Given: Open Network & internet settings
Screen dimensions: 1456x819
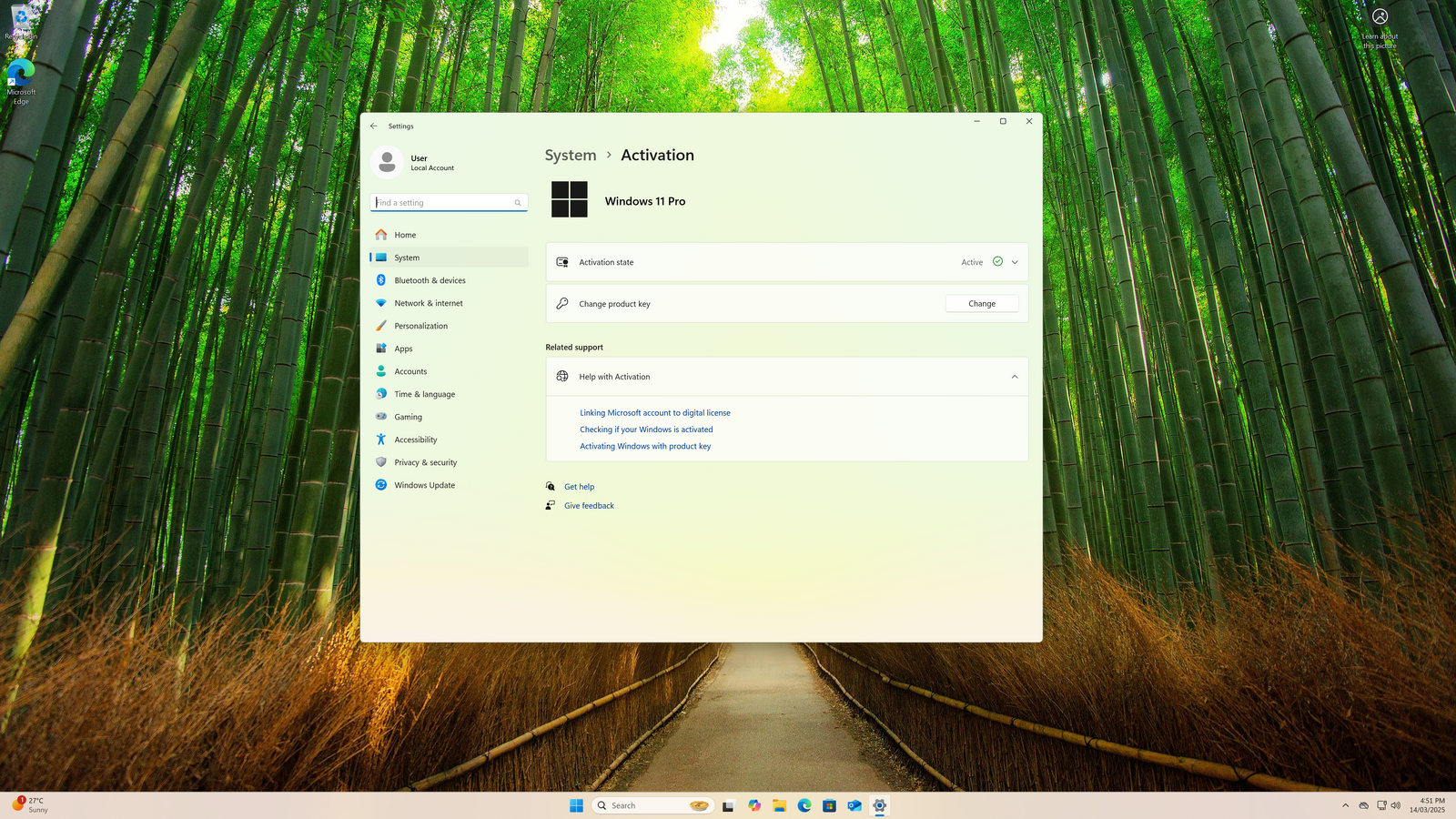Looking at the screenshot, I should [x=428, y=303].
